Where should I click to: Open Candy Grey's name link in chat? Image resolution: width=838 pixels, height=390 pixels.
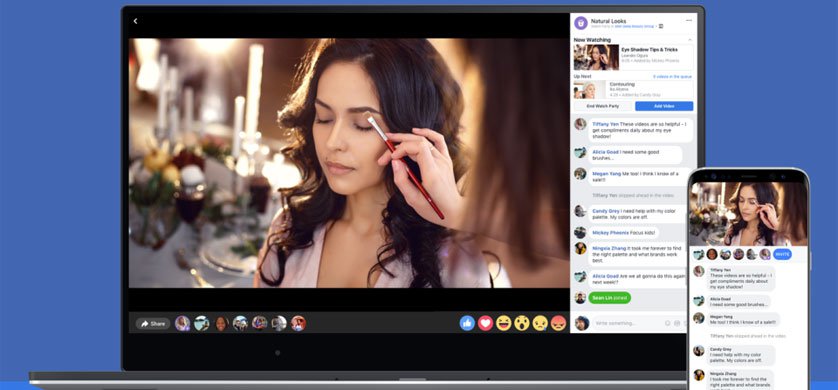(x=606, y=211)
